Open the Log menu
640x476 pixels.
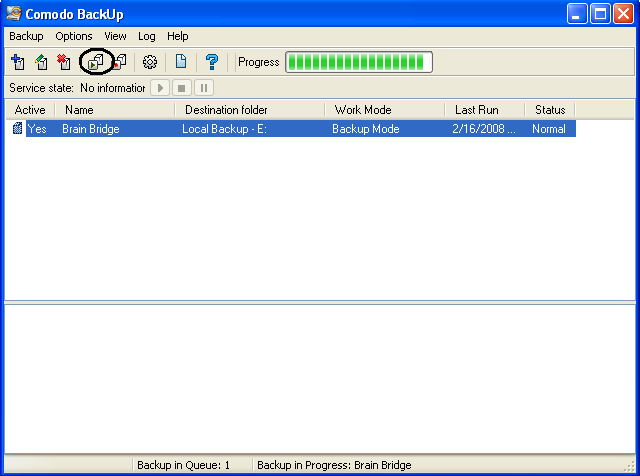coord(147,36)
